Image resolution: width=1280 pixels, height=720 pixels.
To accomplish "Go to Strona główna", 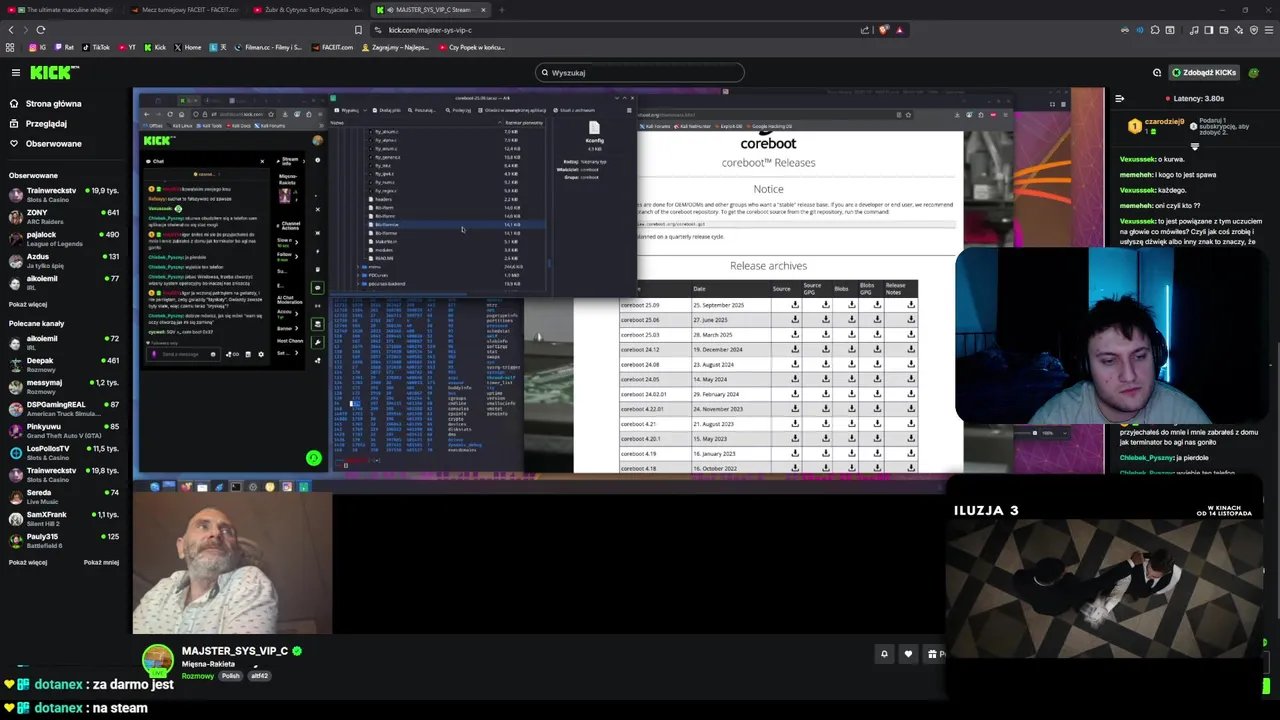I will pyautogui.click(x=54, y=104).
